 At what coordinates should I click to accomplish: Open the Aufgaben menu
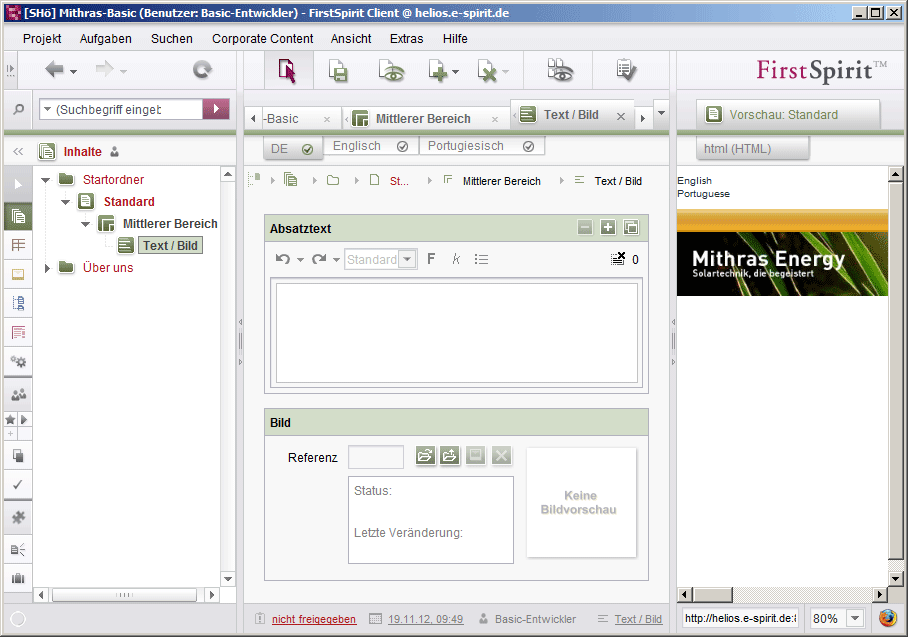click(x=105, y=39)
